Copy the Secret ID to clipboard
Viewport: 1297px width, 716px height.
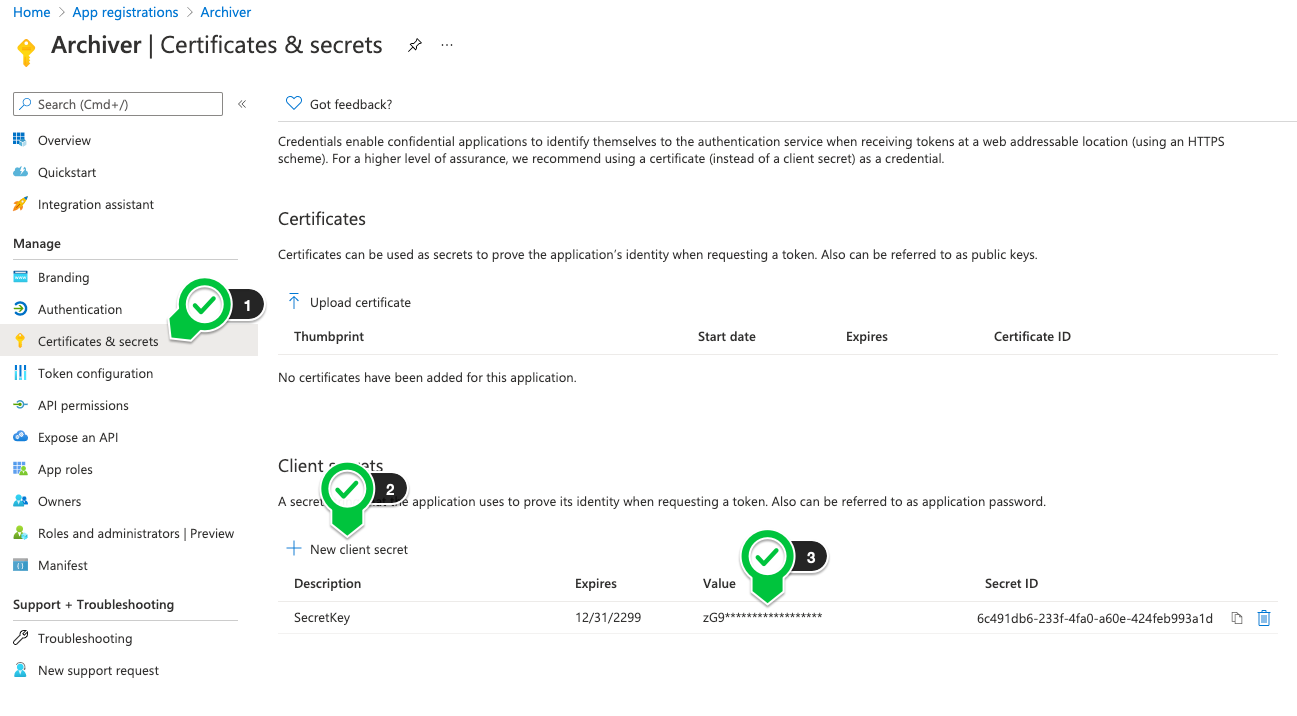1237,618
